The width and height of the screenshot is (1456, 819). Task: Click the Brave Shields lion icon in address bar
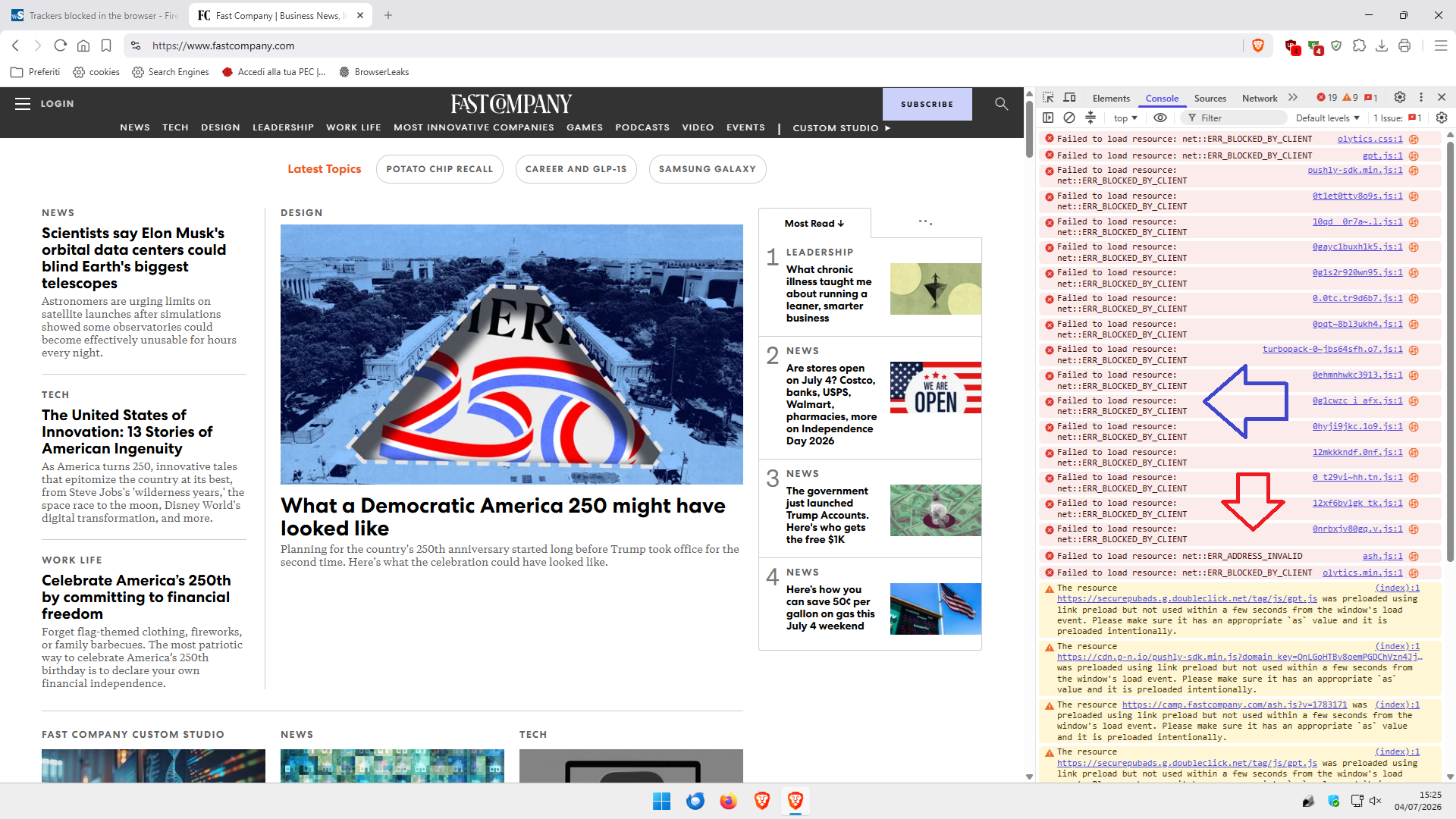[1258, 45]
